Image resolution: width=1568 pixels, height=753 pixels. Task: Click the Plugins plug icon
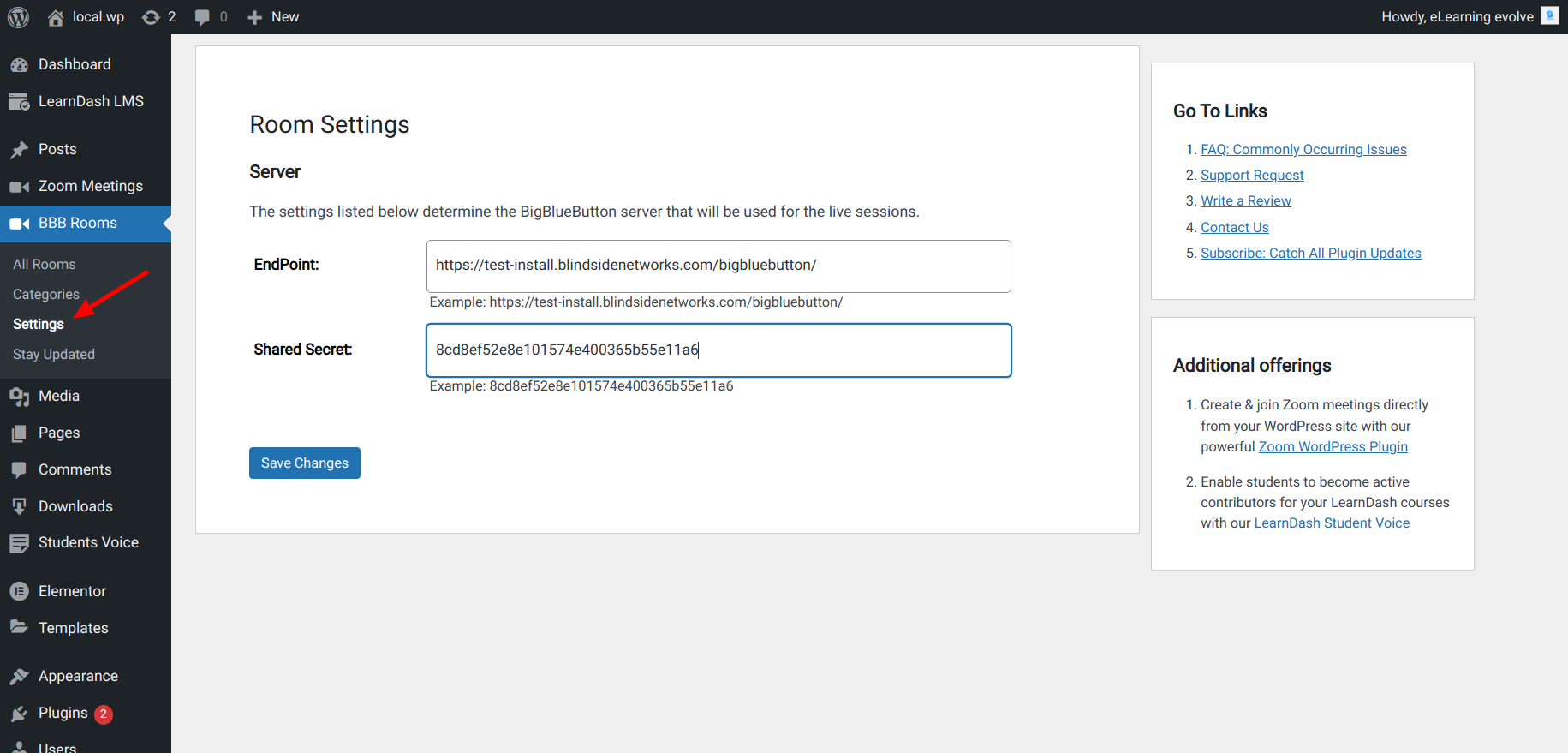[x=19, y=714]
